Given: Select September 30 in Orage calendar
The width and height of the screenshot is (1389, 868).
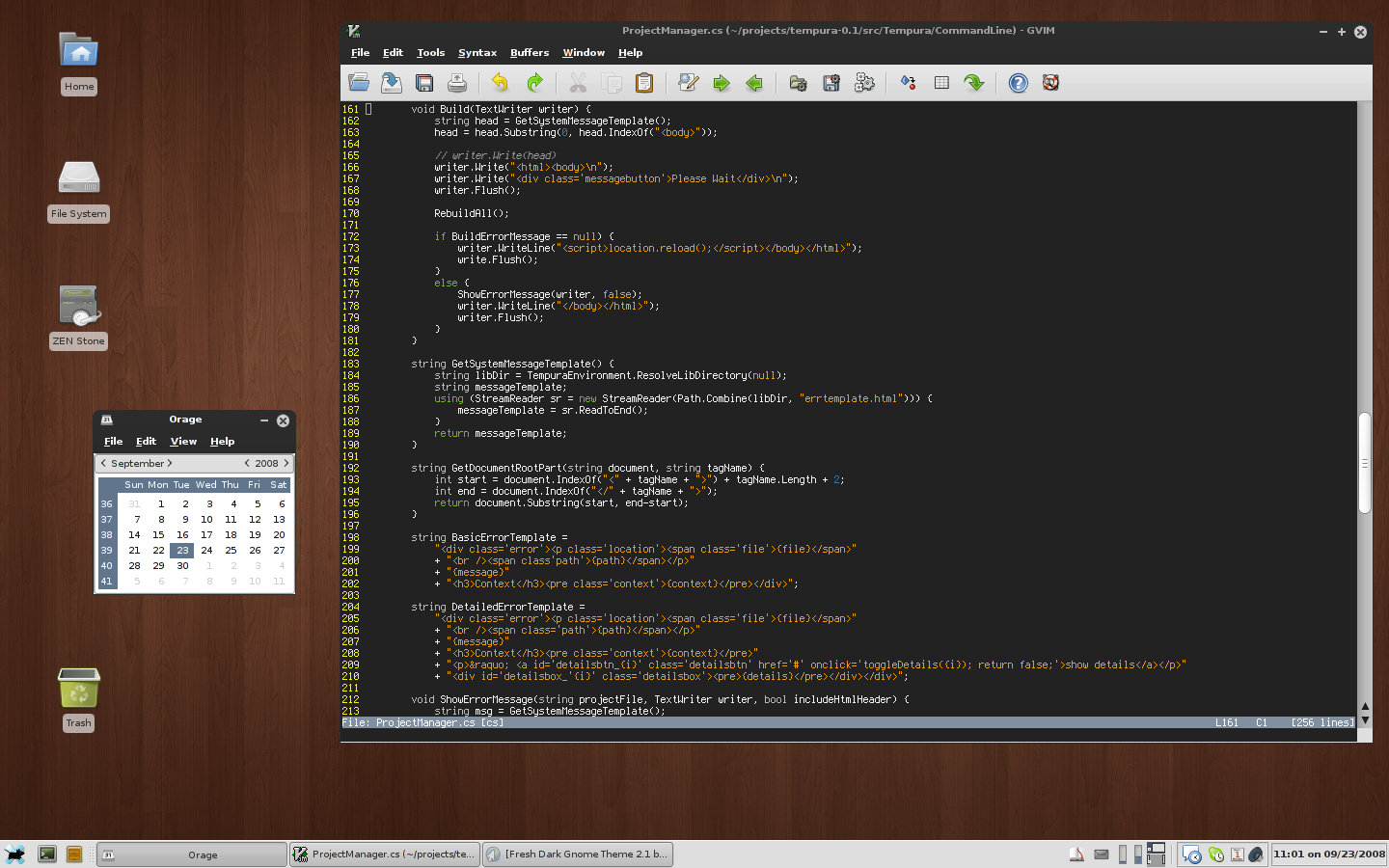Looking at the screenshot, I should tap(182, 566).
